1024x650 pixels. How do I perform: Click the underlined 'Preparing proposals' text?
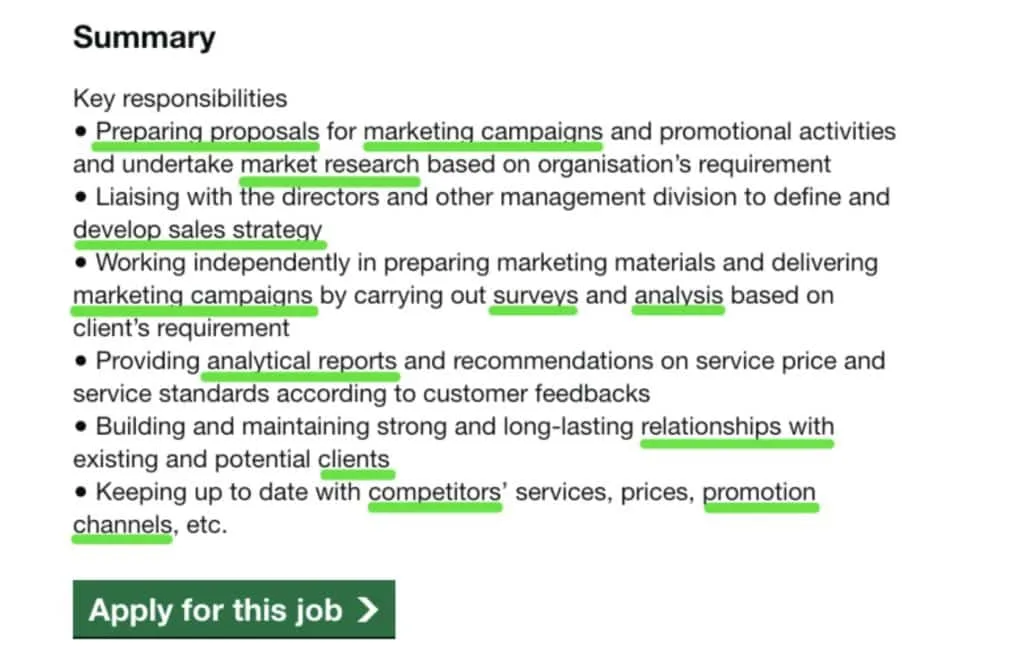pos(208,131)
